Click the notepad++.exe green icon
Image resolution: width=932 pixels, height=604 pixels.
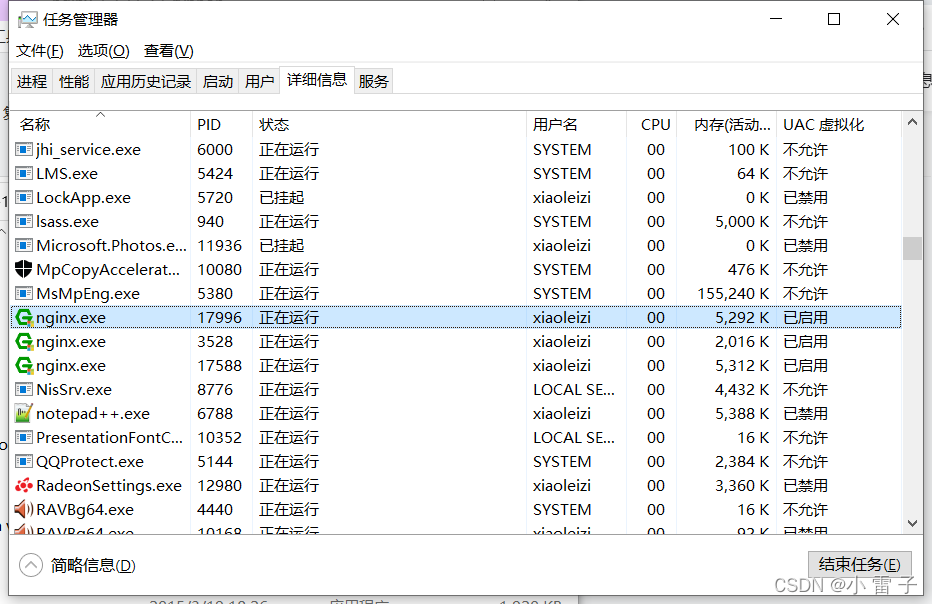coord(22,413)
